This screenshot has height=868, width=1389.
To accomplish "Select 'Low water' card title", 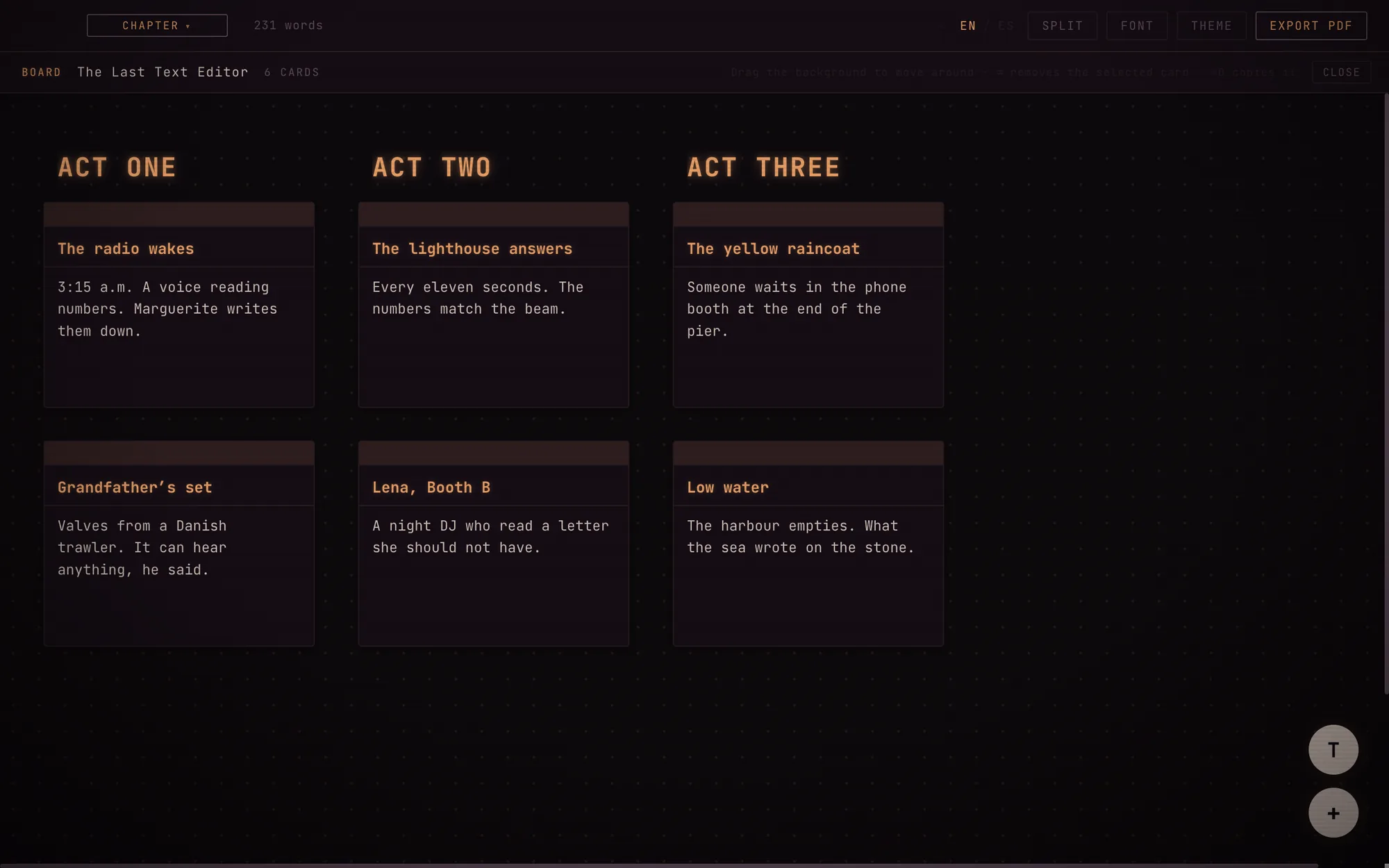I will [x=728, y=487].
